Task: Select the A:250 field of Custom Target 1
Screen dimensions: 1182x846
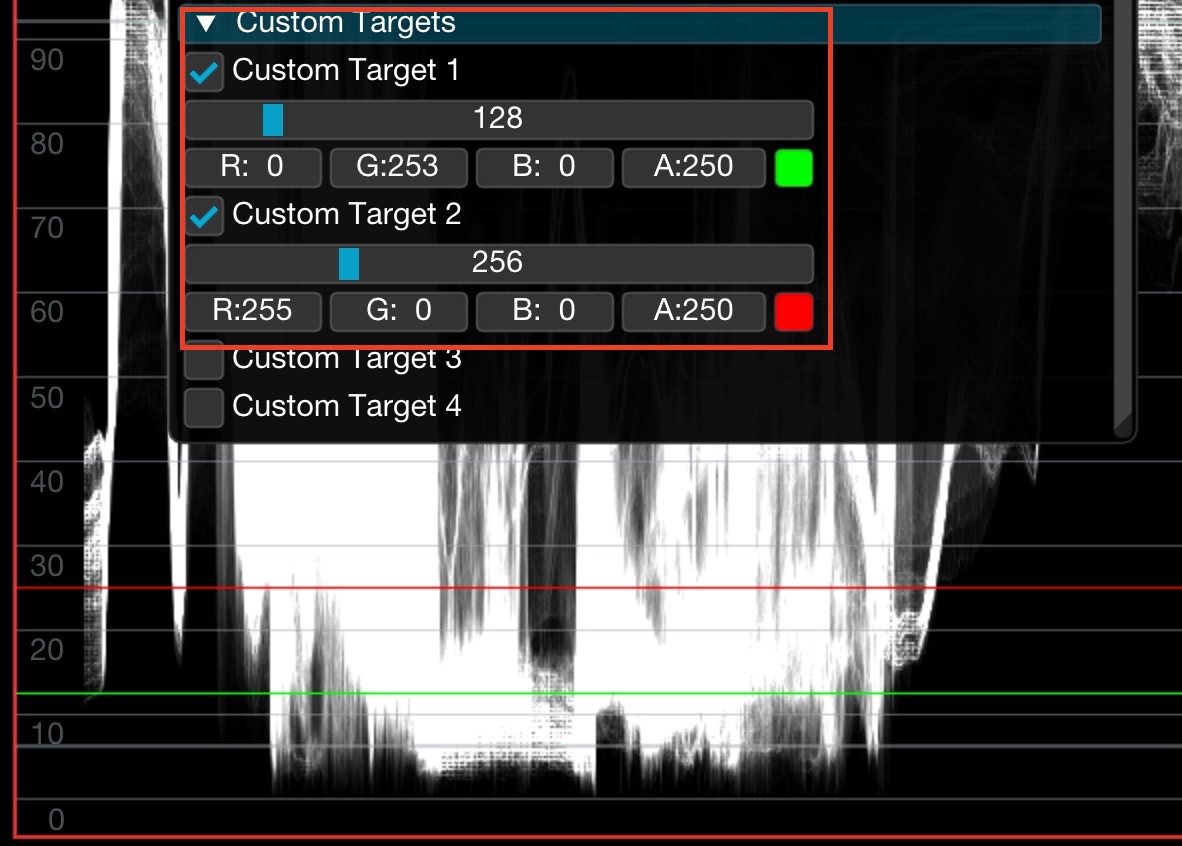Action: [x=694, y=167]
